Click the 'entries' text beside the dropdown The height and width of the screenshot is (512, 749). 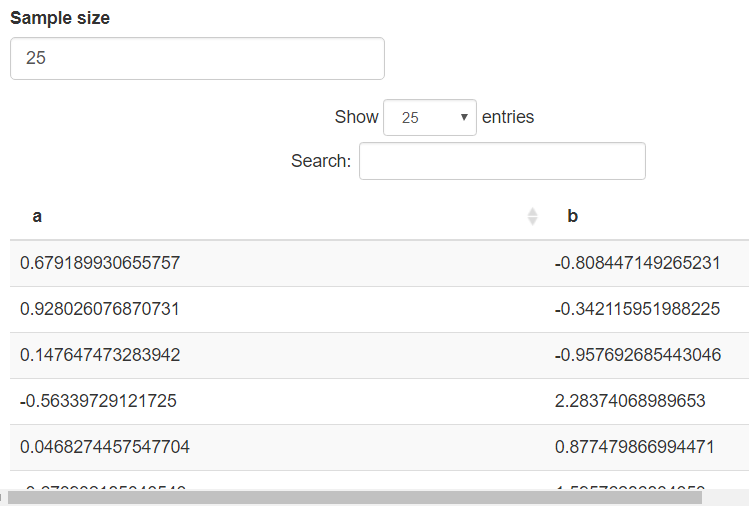(x=508, y=117)
